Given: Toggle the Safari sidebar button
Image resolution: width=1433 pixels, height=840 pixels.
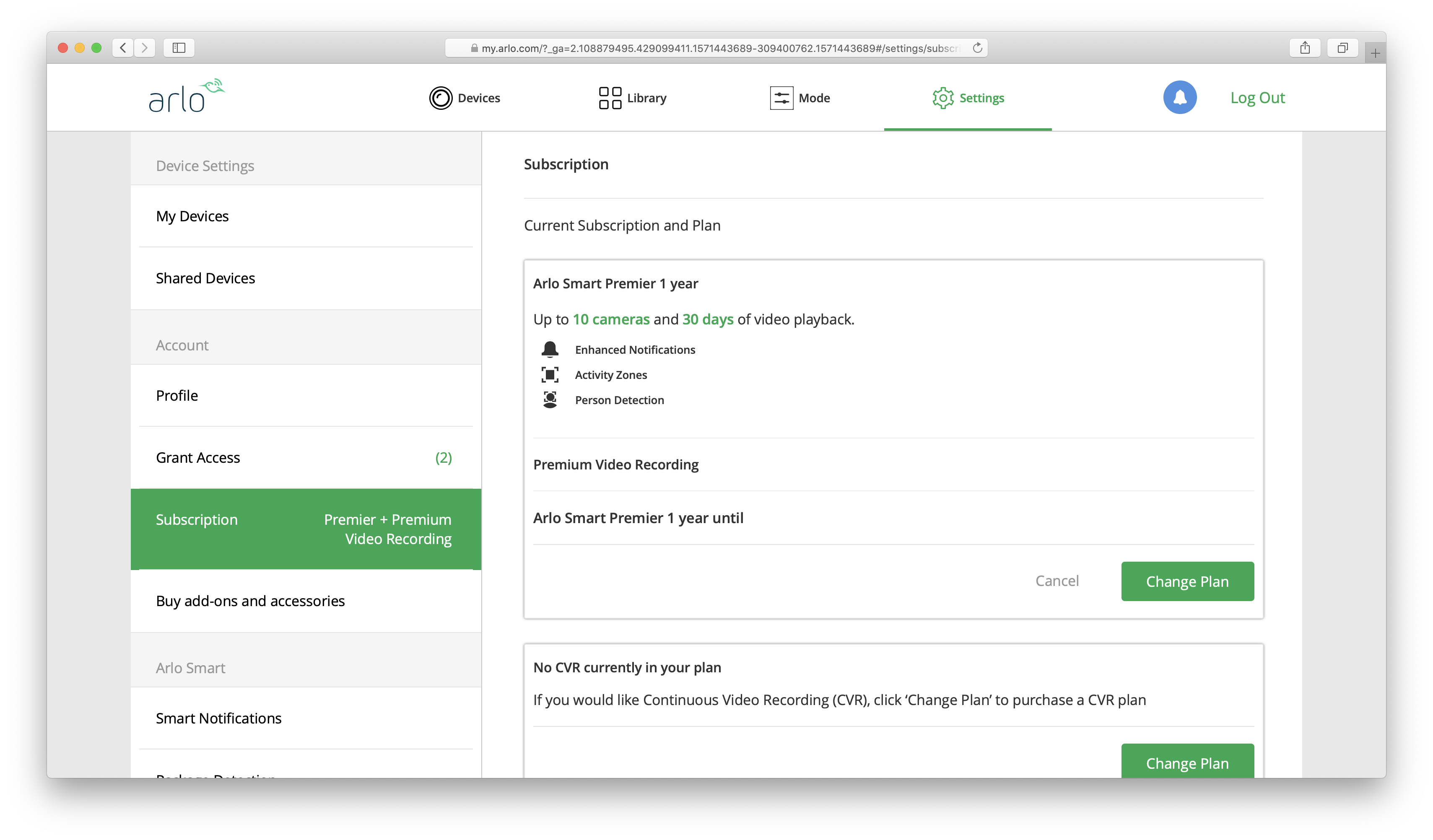Looking at the screenshot, I should (x=179, y=48).
